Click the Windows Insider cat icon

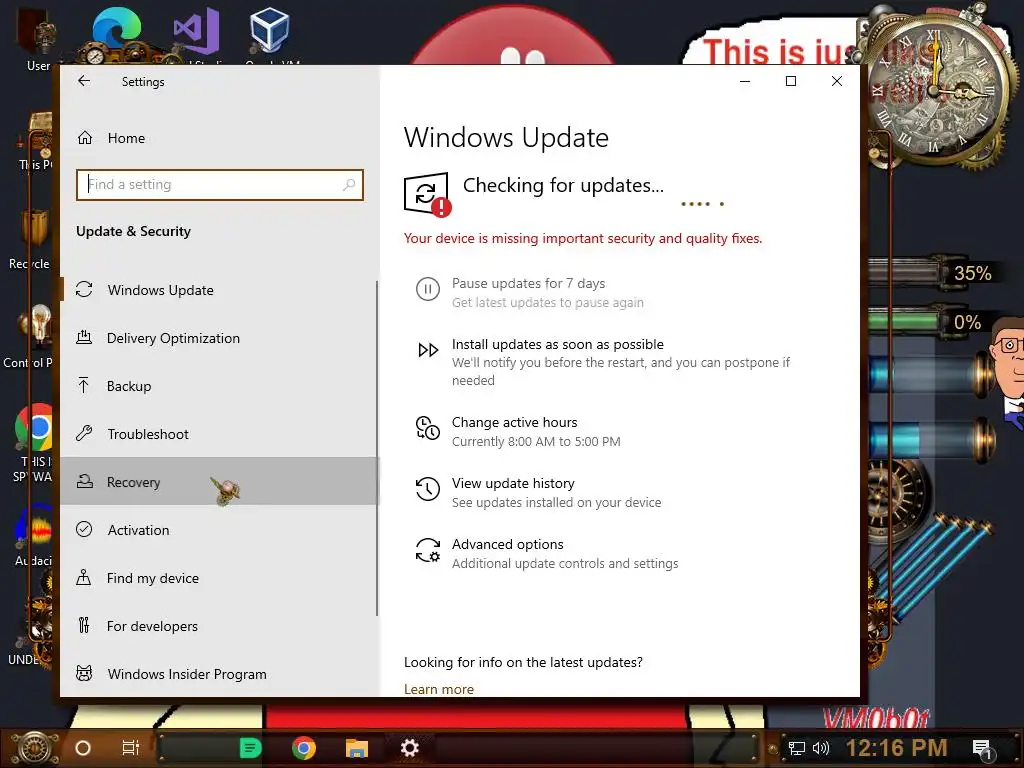[x=84, y=673]
